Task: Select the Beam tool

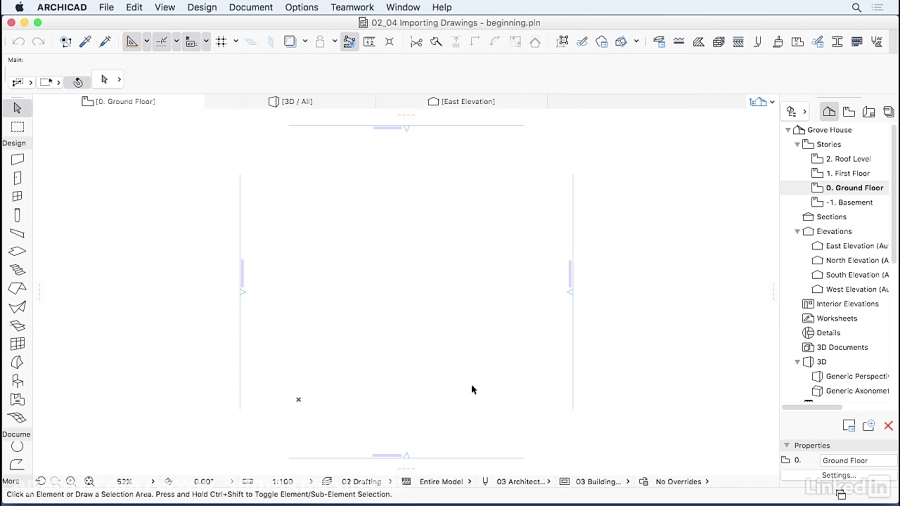Action: (17, 233)
